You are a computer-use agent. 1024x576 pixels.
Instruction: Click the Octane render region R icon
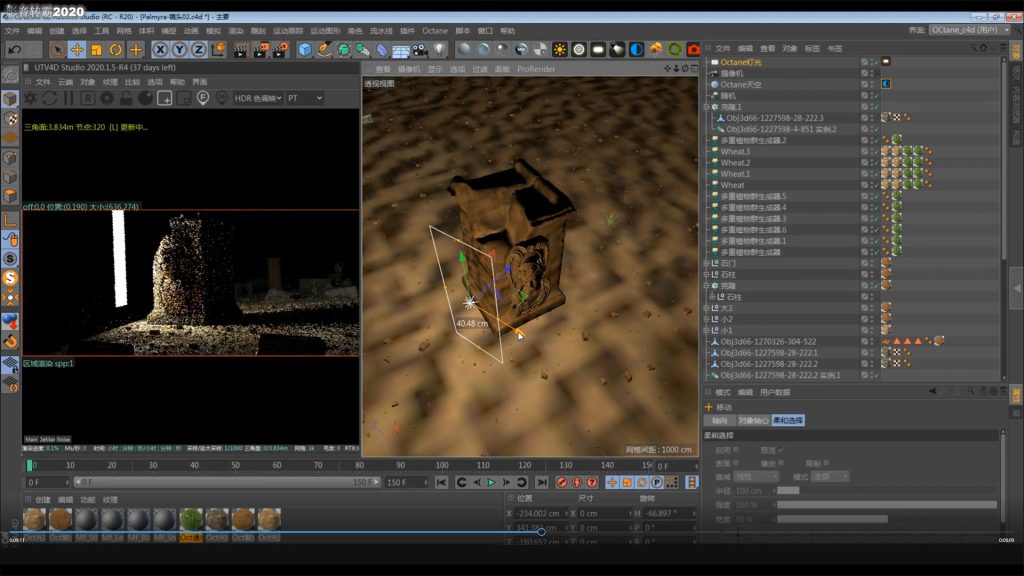coord(88,98)
